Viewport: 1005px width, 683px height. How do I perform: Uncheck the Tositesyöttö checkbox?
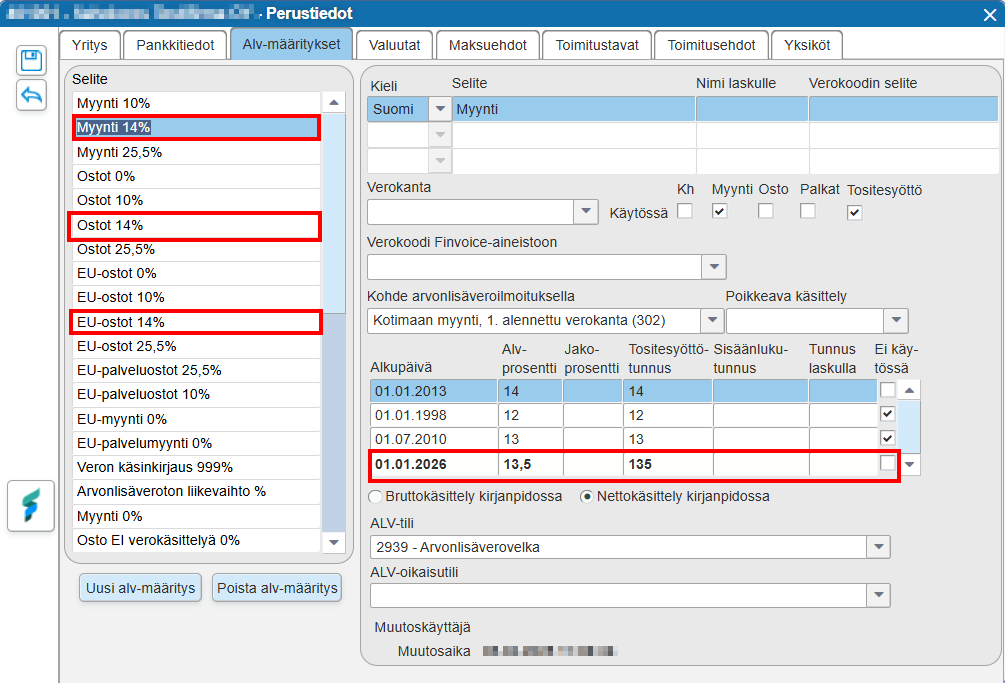pos(854,212)
